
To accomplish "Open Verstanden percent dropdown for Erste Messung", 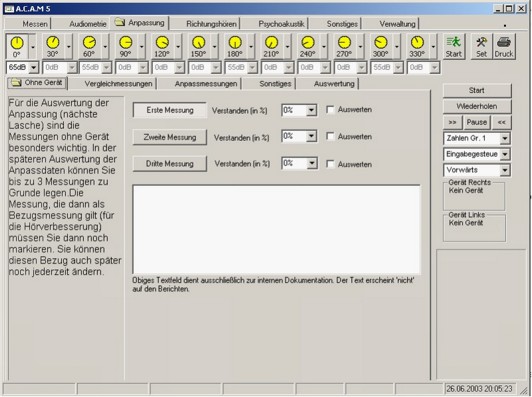I will [311, 110].
